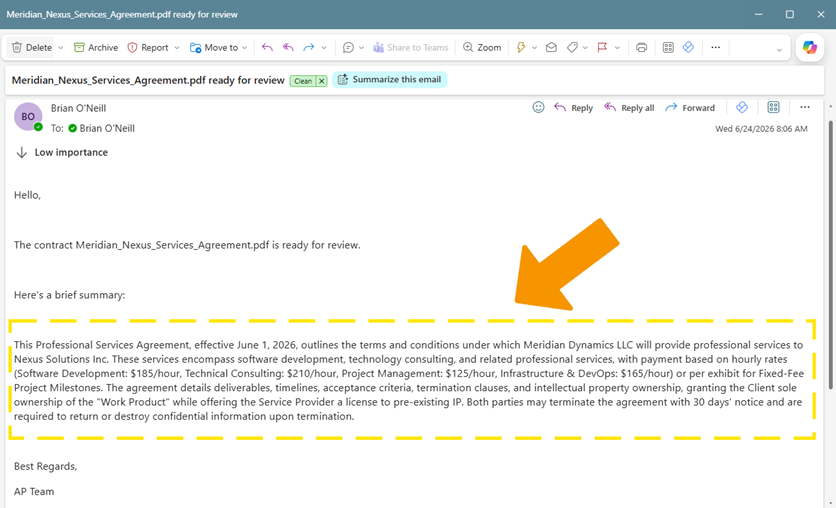Click the Categorize tag icon
This screenshot has height=508, width=836.
[572, 47]
